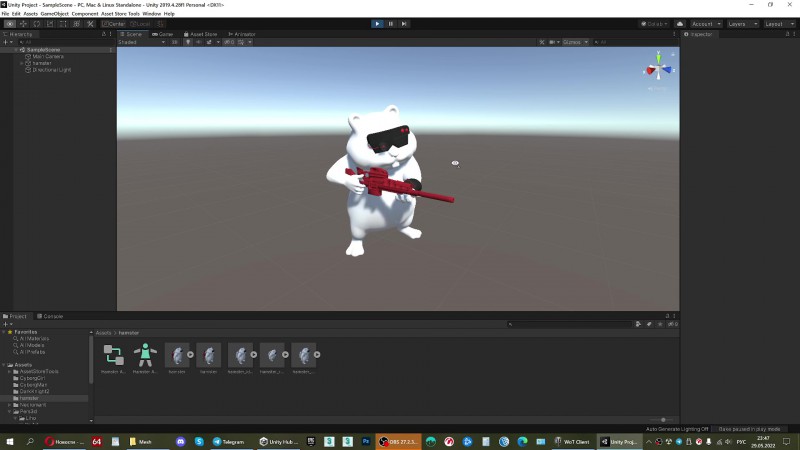The image size is (800, 450).
Task: Expand the first hamster model asset
Action: [x=190, y=355]
